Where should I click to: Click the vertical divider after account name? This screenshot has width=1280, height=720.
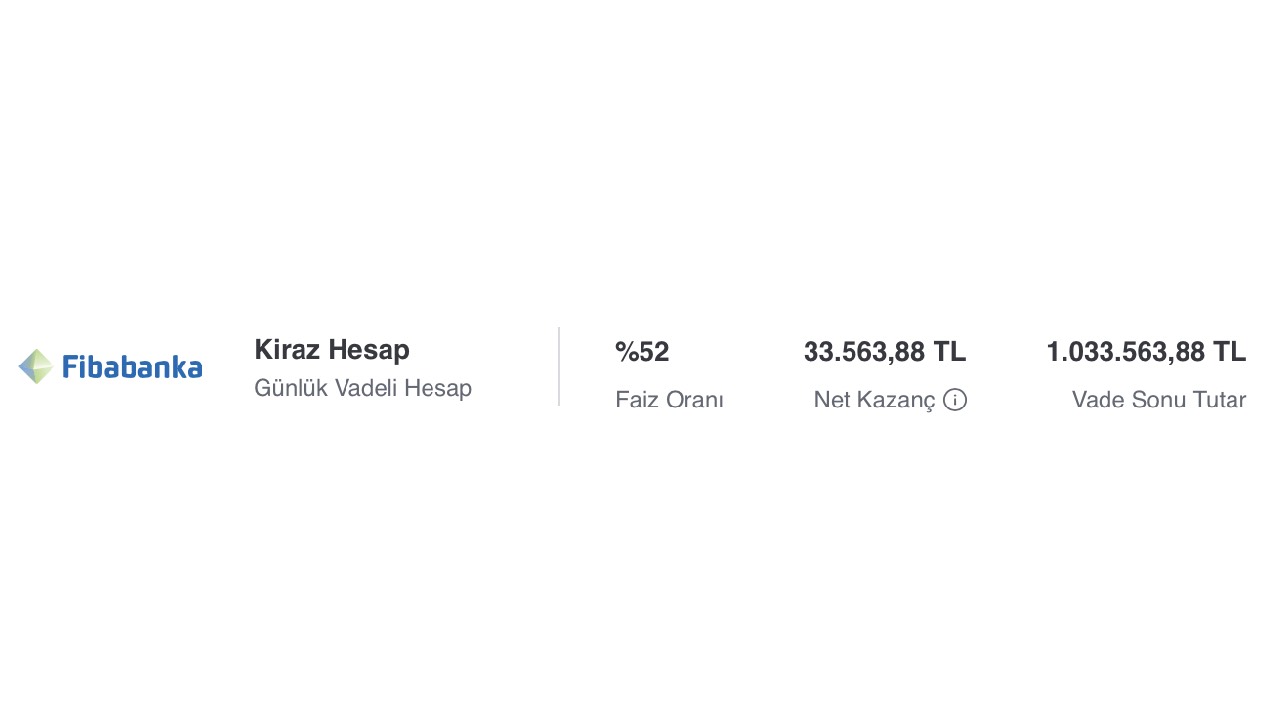coord(559,366)
